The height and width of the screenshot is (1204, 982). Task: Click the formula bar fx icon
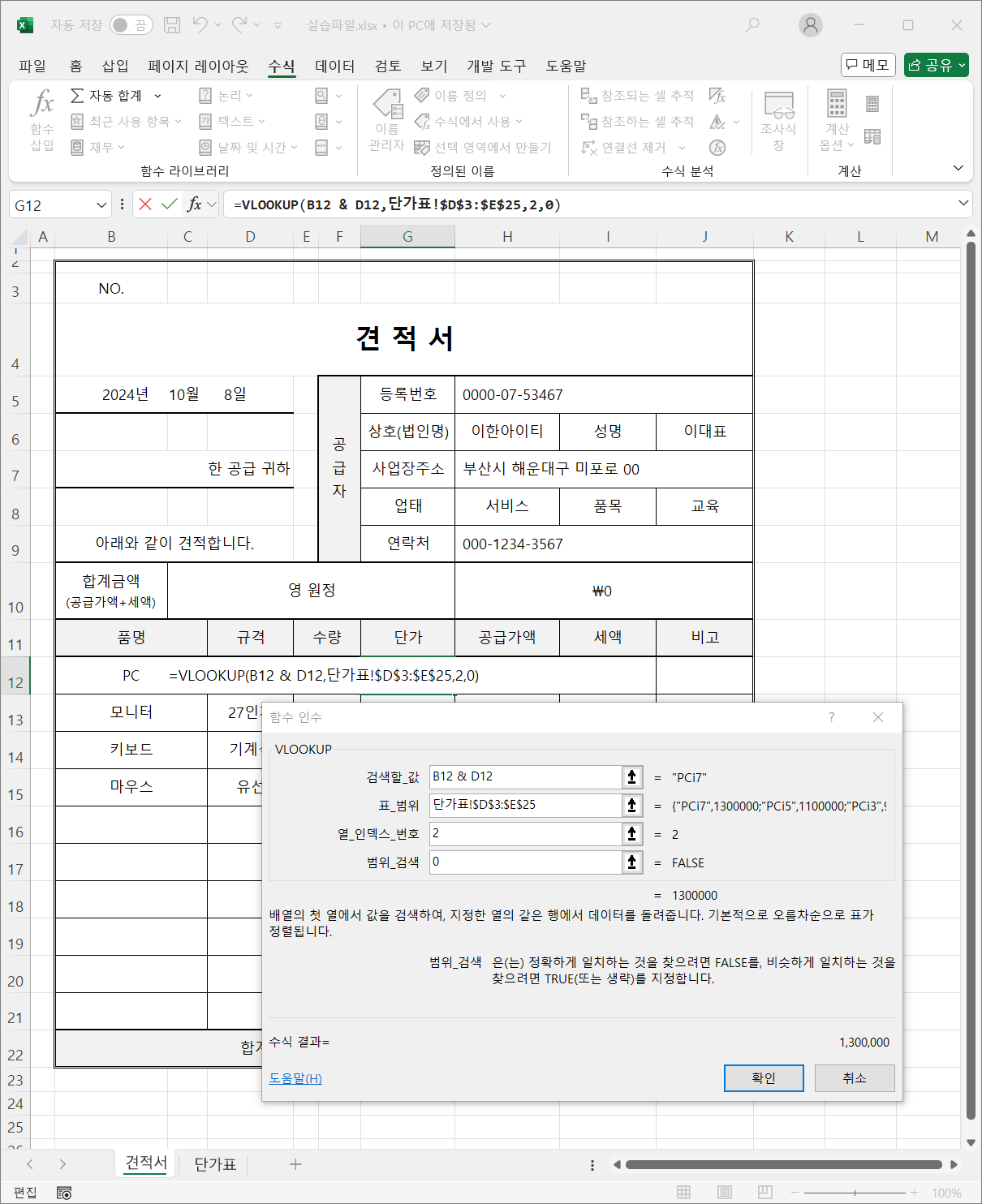pos(195,204)
